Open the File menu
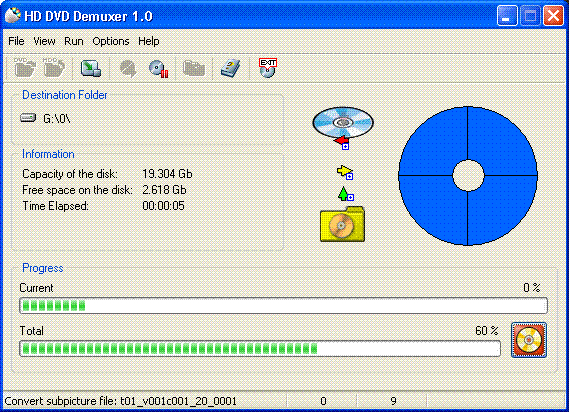Image resolution: width=569 pixels, height=412 pixels. coord(16,41)
